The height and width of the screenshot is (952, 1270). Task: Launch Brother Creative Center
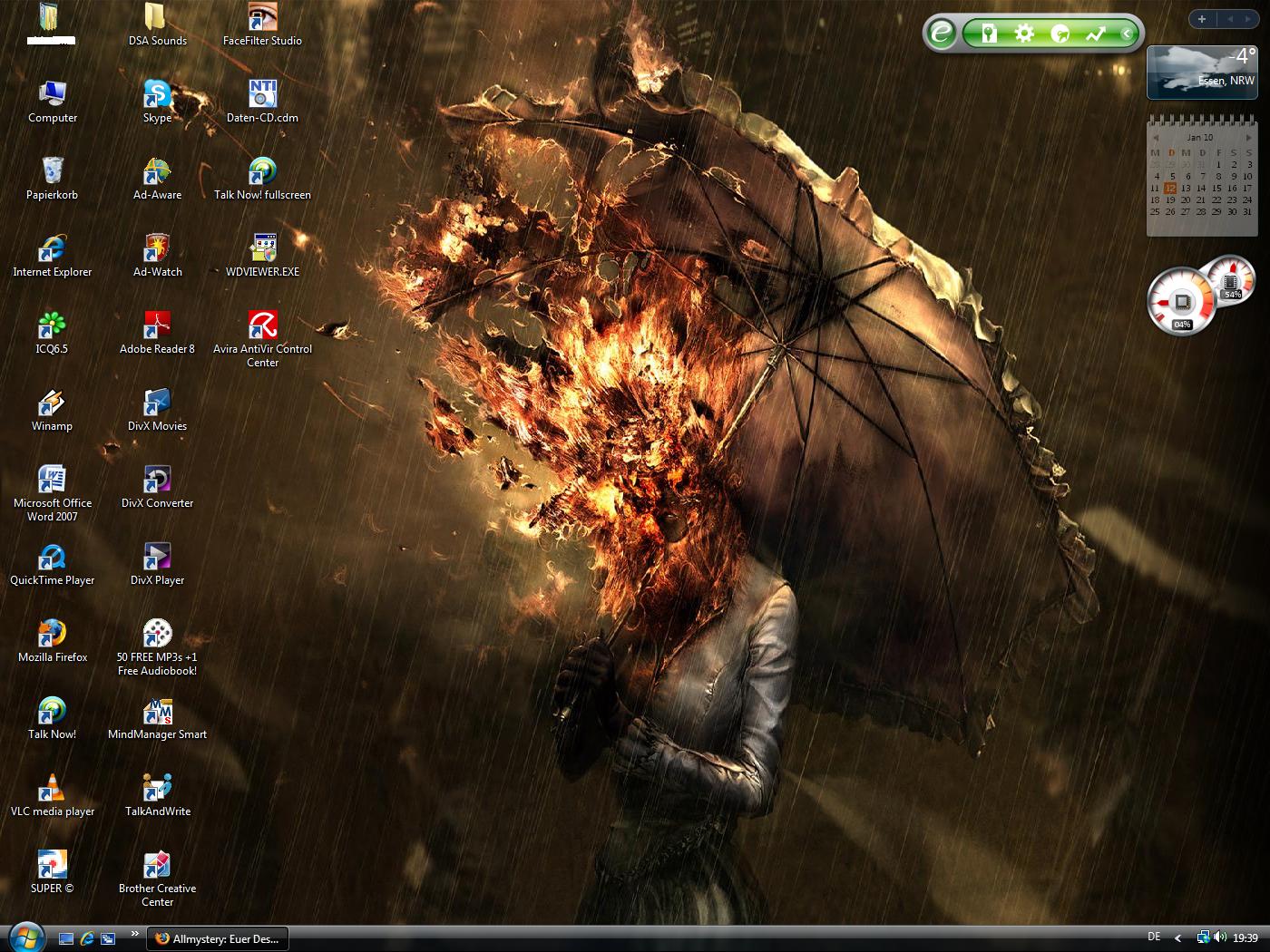[157, 878]
